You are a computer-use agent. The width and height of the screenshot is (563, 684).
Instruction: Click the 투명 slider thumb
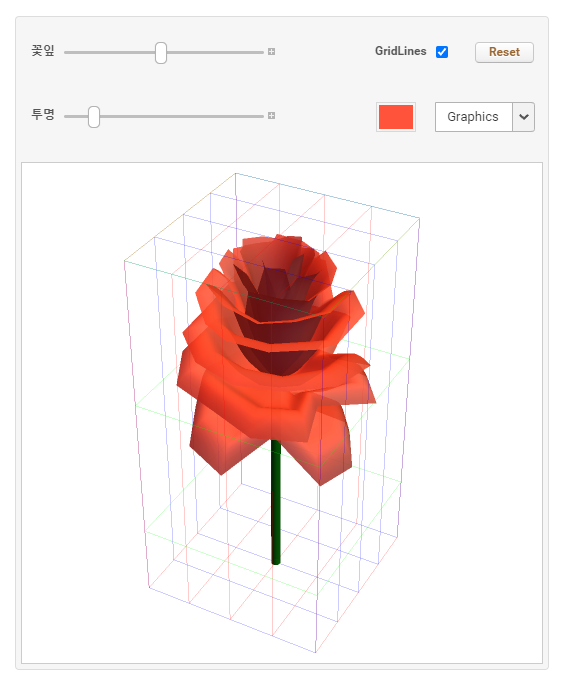pos(94,117)
